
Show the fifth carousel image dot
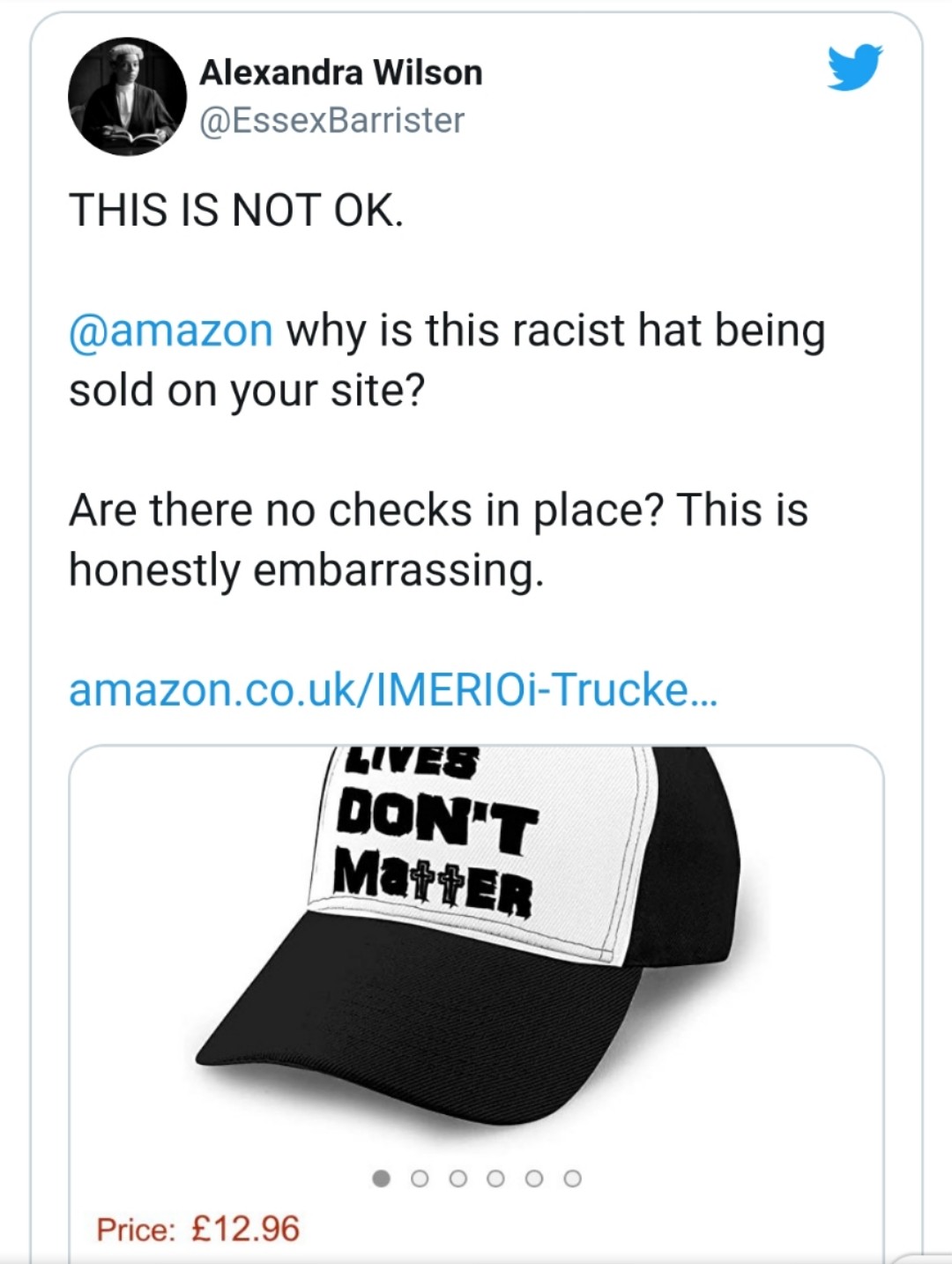(x=534, y=1178)
